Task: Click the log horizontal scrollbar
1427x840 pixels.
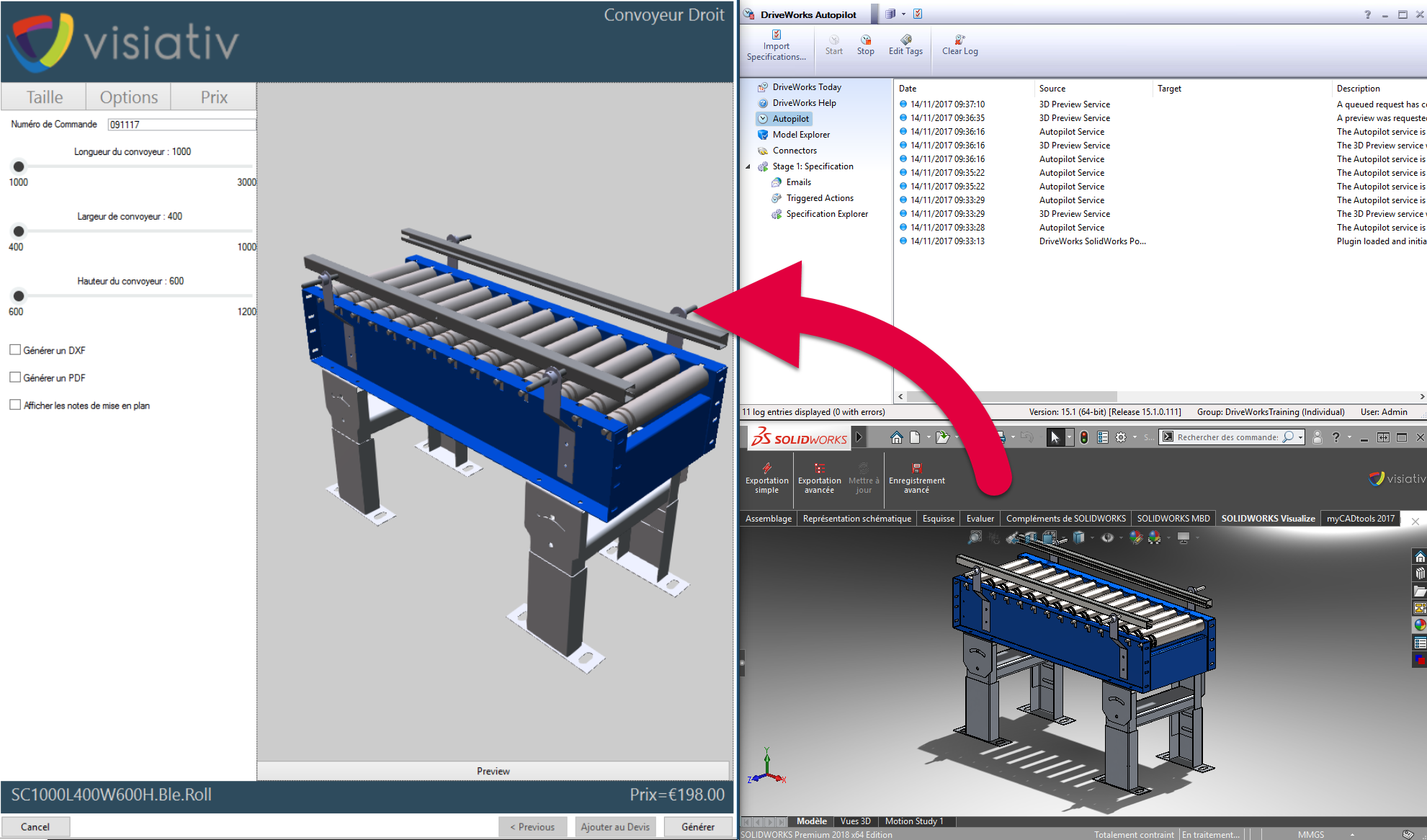Action: [1011, 396]
